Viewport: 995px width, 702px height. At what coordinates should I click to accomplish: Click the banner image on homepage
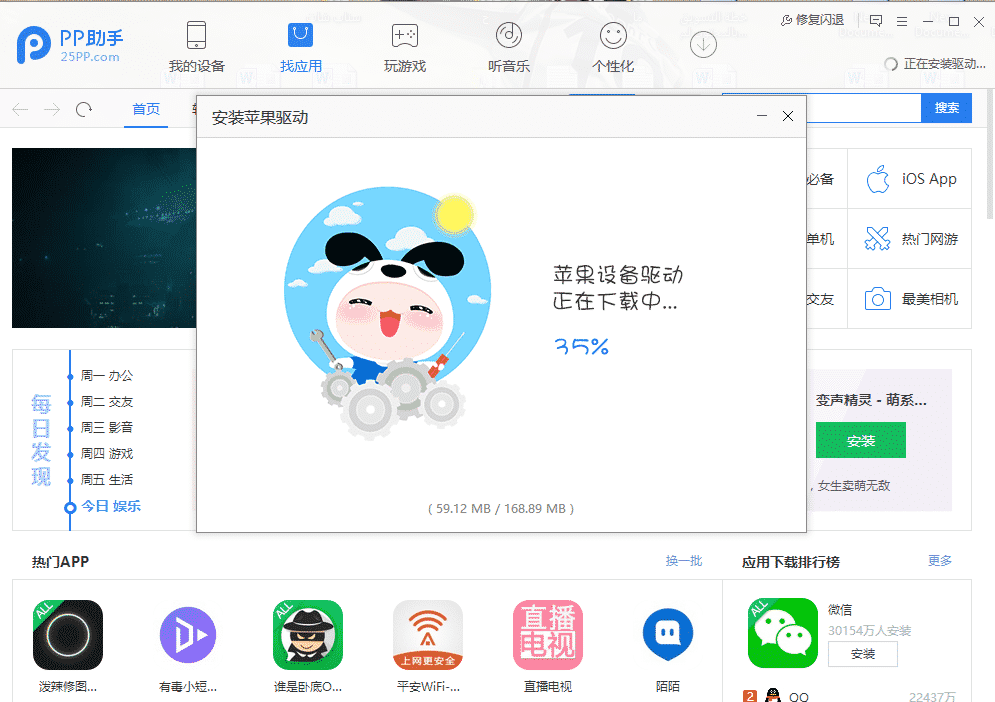click(x=104, y=238)
